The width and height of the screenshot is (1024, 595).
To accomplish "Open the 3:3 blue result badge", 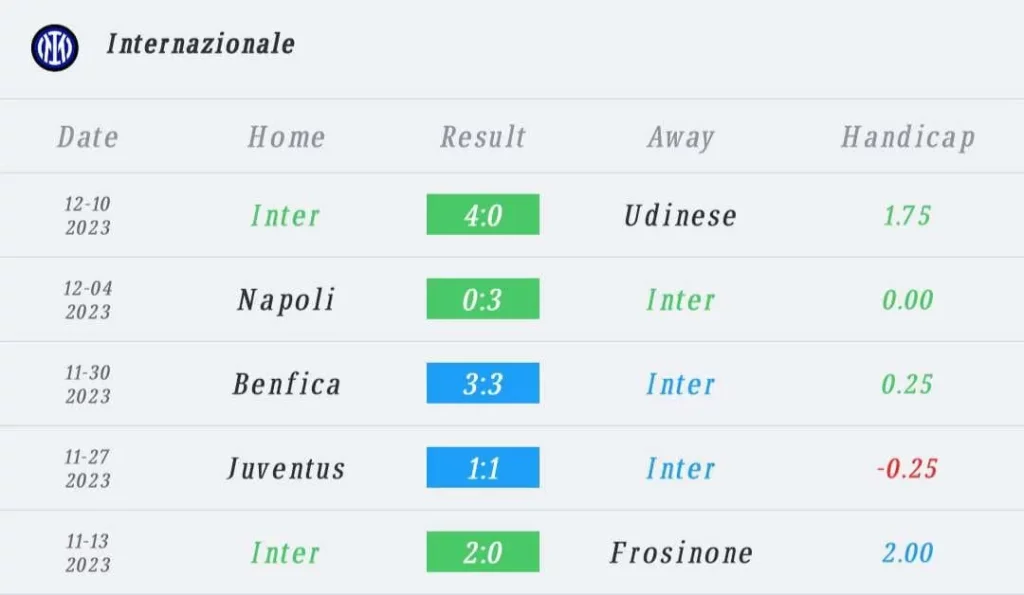I will pyautogui.click(x=483, y=383).
